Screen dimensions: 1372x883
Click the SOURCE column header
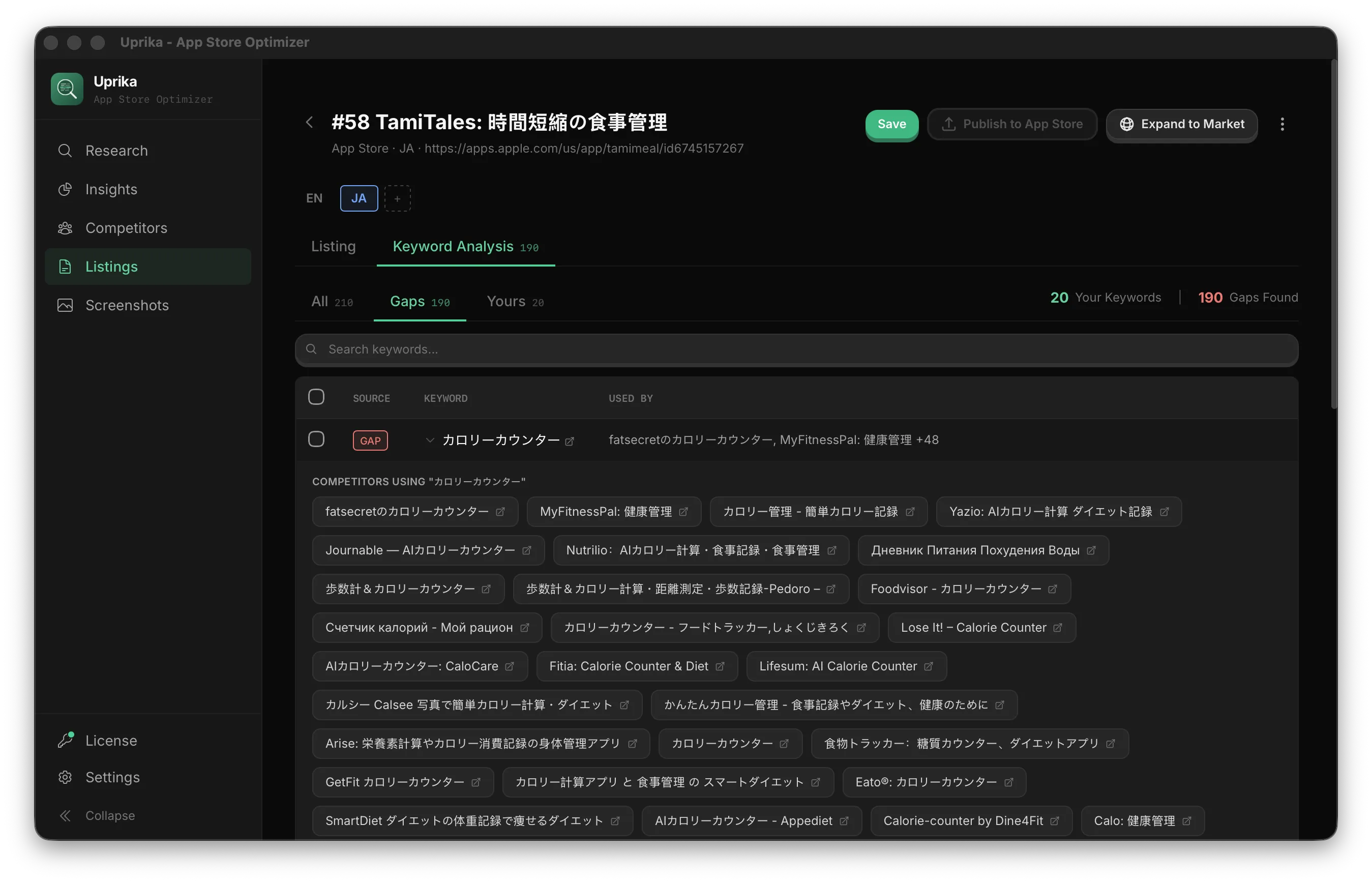371,398
